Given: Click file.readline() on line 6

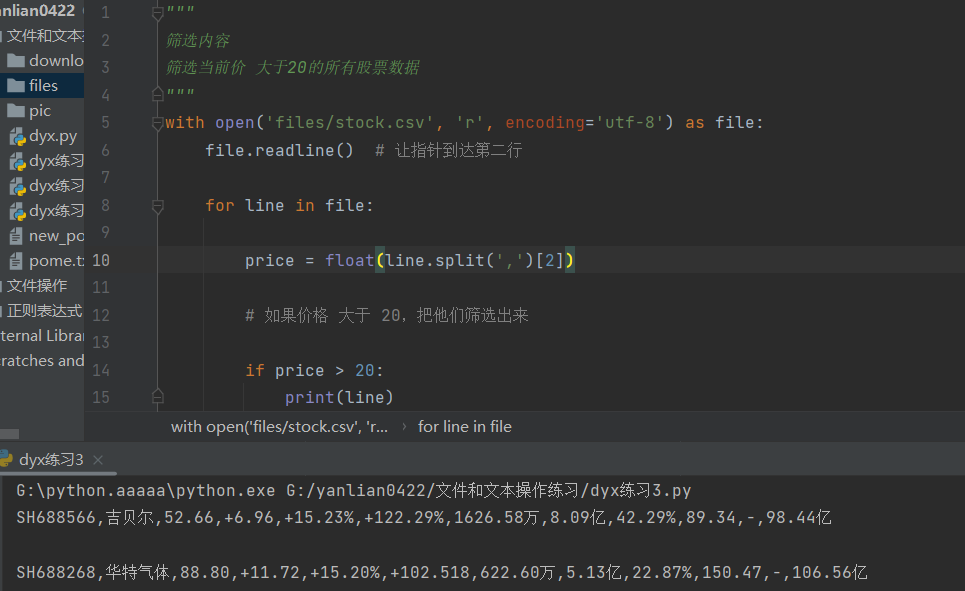Looking at the screenshot, I should point(279,150).
